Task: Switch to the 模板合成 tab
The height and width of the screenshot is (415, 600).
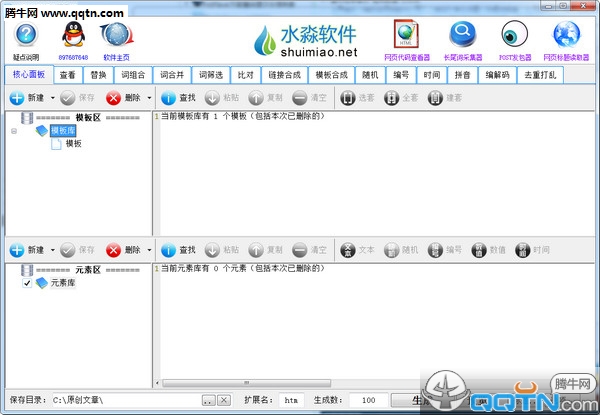Action: coord(331,75)
